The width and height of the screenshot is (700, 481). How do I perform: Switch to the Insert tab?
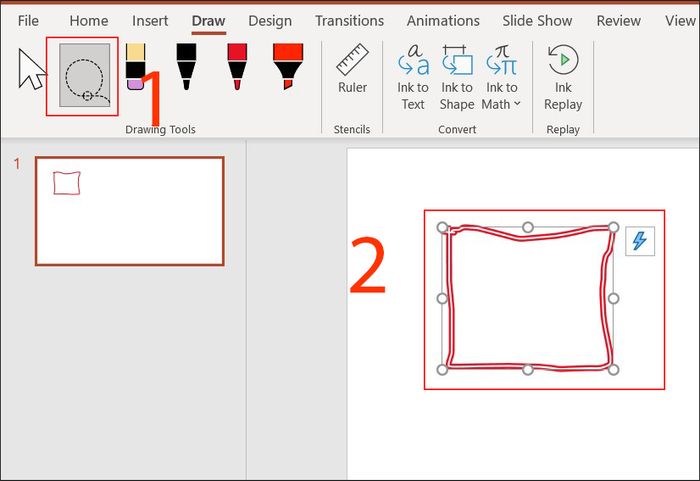pyautogui.click(x=150, y=21)
